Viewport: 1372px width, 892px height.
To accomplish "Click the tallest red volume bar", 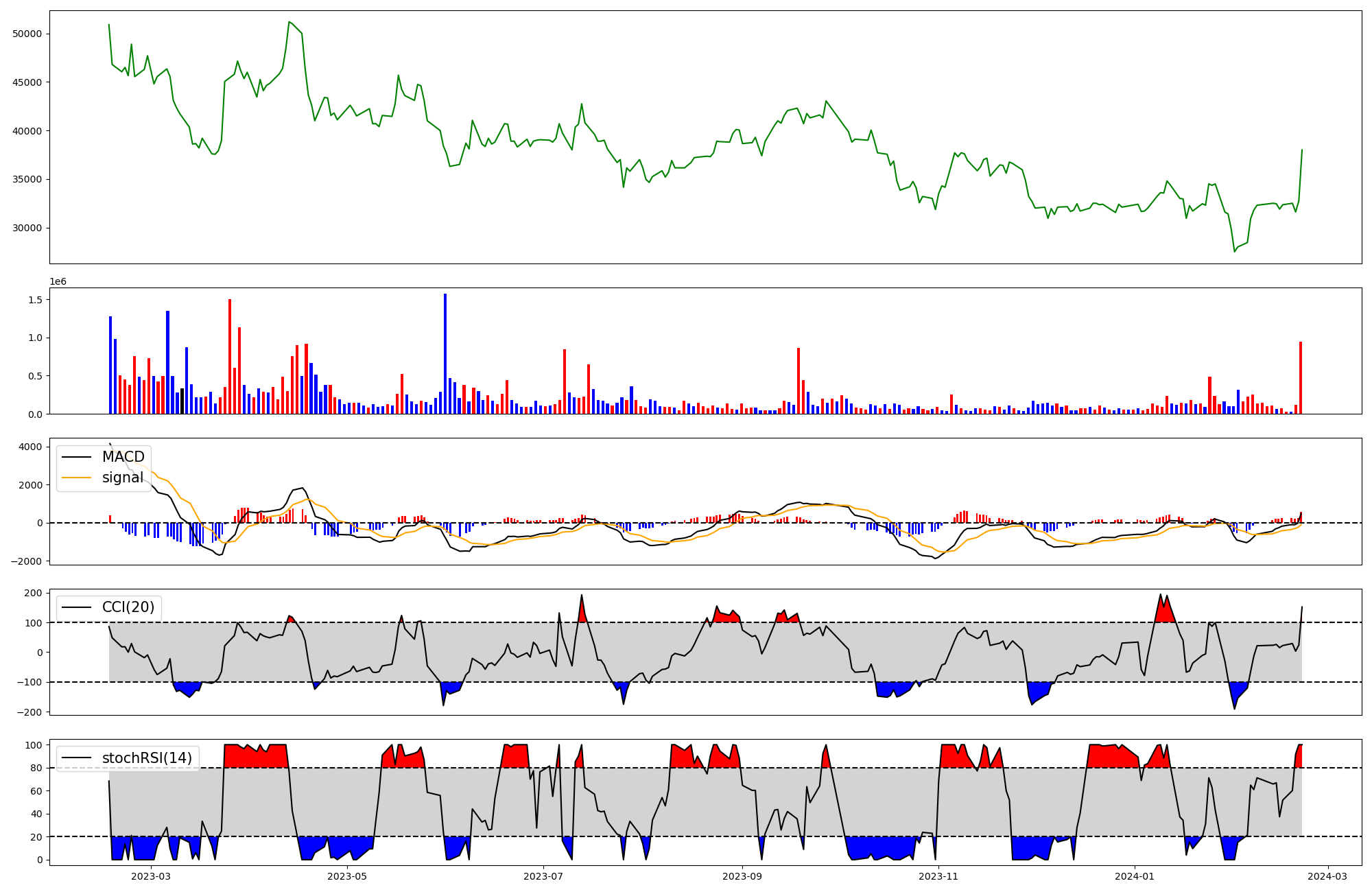I will coord(230,357).
